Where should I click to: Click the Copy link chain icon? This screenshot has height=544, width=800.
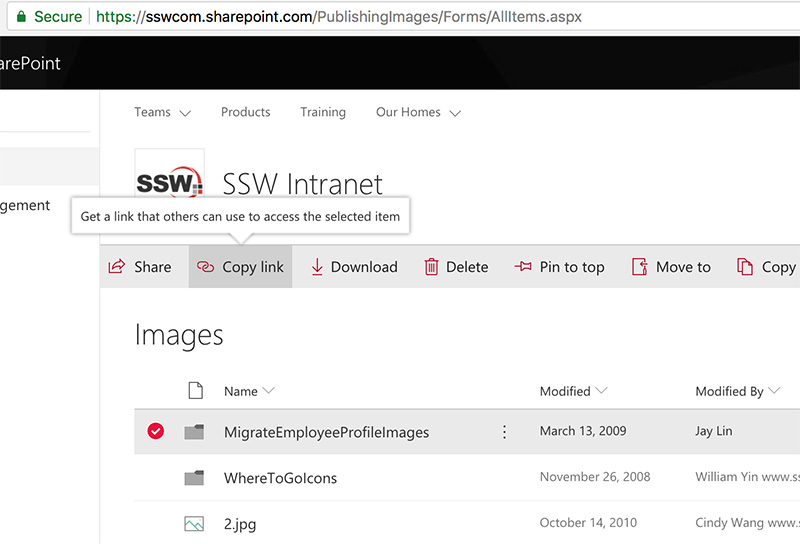point(206,267)
